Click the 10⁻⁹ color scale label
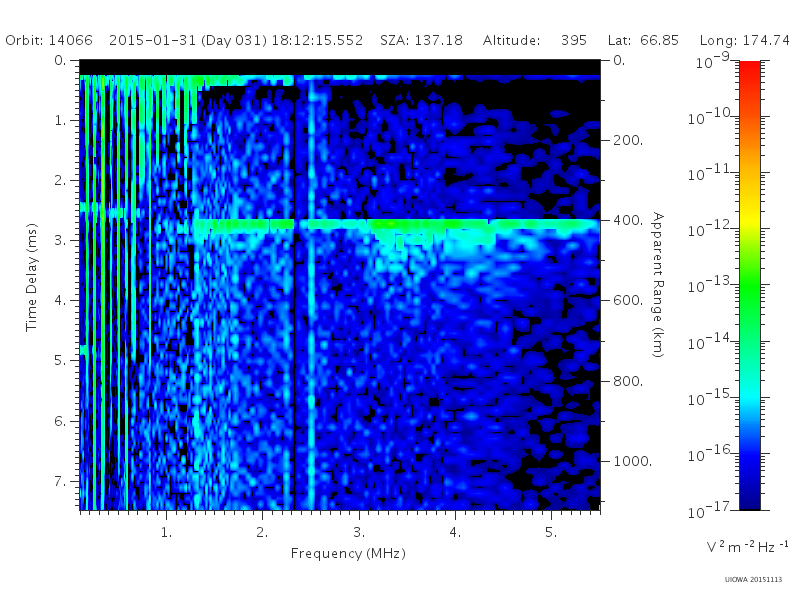This screenshot has height=600, width=800. click(x=713, y=61)
